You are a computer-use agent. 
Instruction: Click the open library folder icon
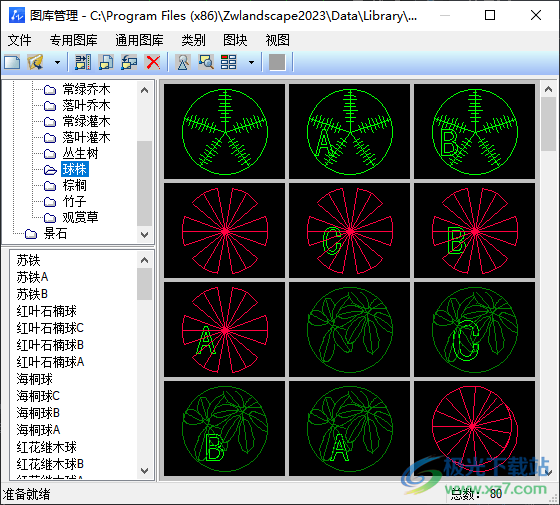[35, 62]
